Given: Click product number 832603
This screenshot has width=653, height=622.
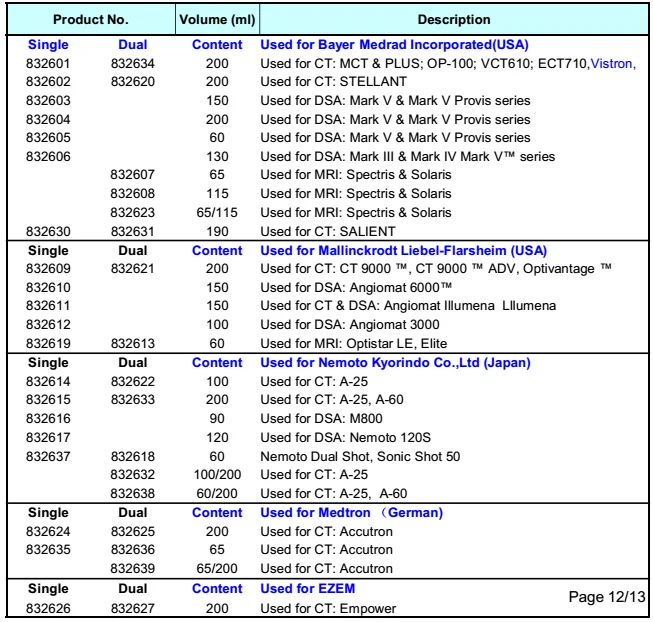Looking at the screenshot, I should pyautogui.click(x=48, y=101).
